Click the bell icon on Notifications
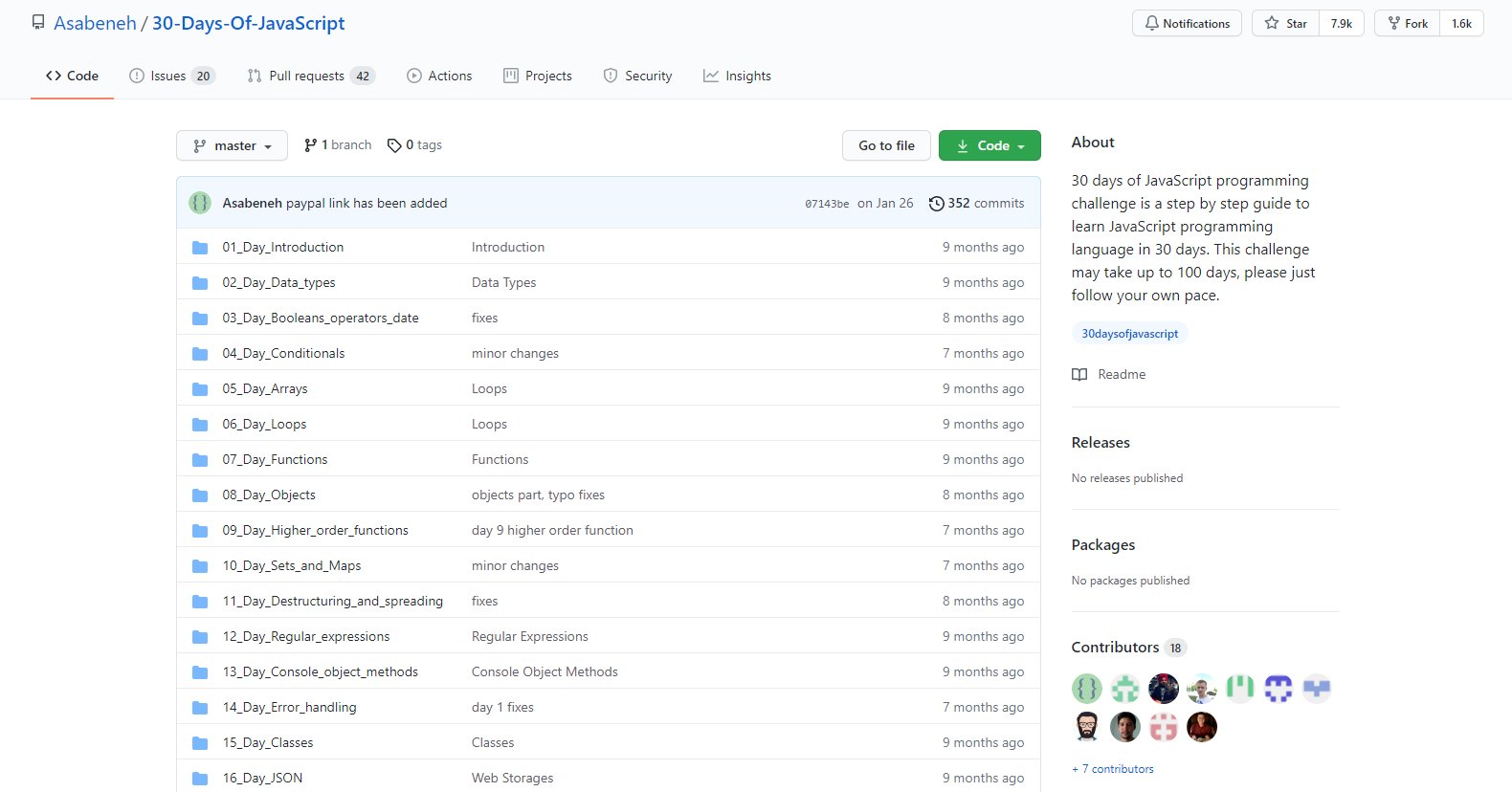 tap(1152, 23)
